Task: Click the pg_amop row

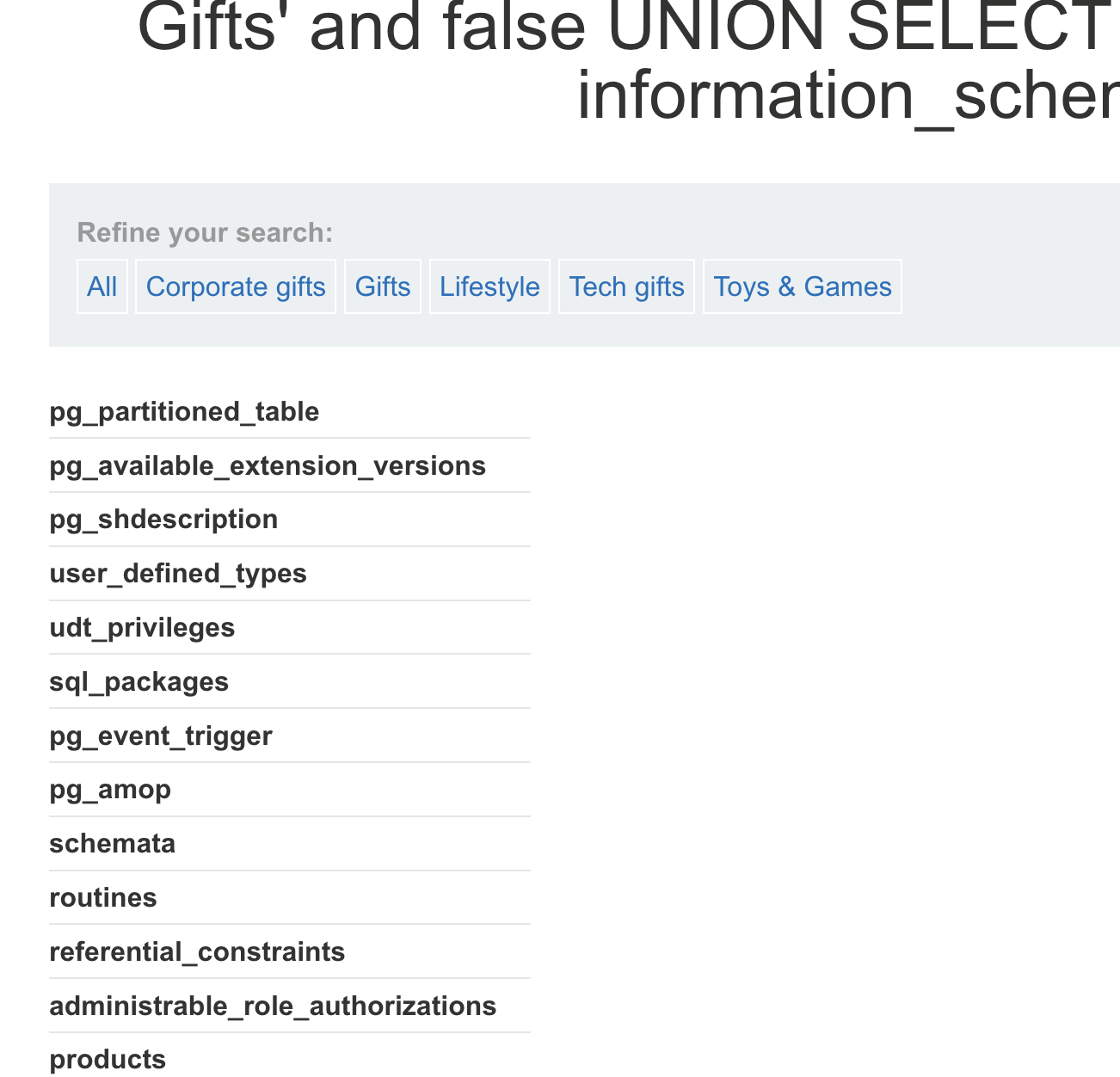Action: [110, 790]
